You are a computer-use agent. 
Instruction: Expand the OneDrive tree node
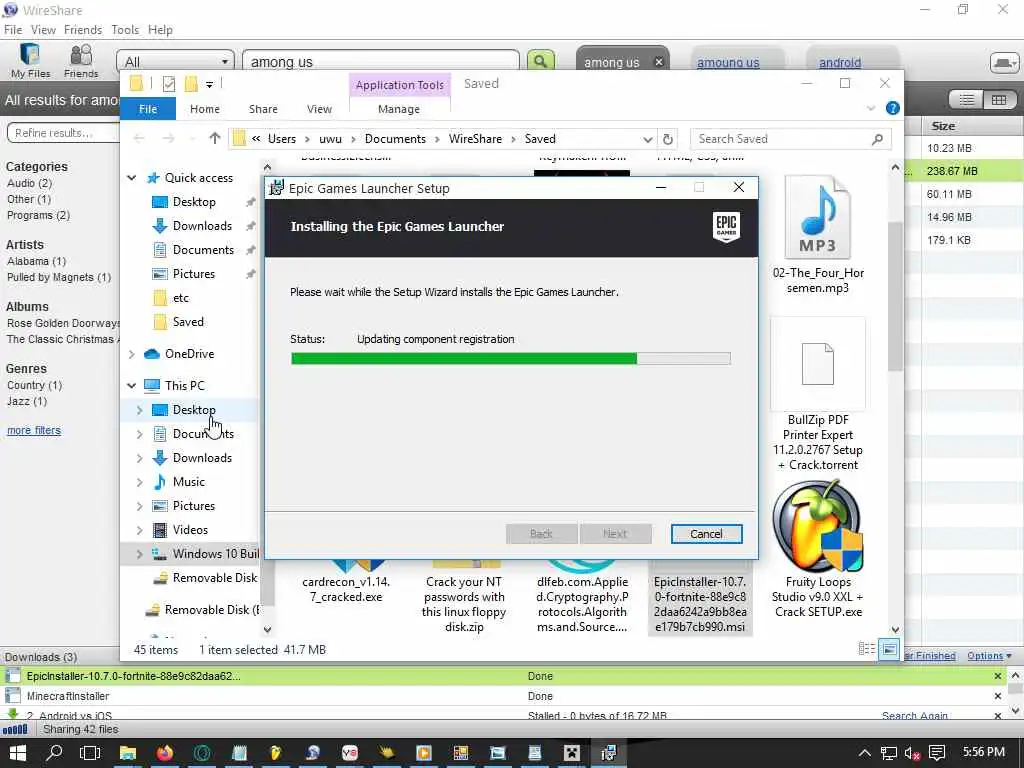(132, 354)
